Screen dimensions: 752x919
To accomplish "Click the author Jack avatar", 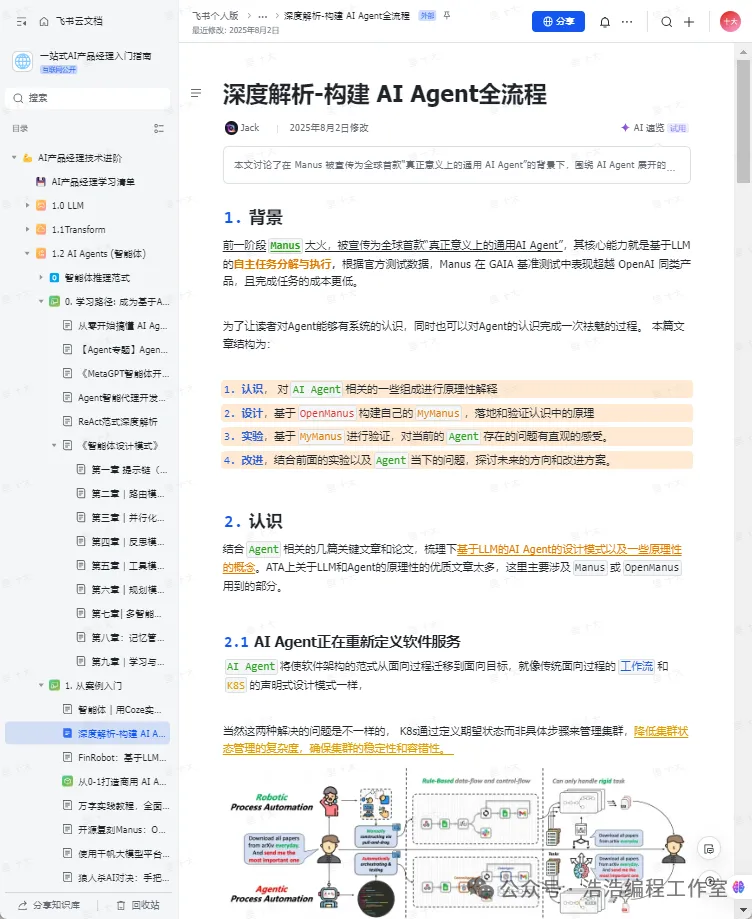I will 232,128.
